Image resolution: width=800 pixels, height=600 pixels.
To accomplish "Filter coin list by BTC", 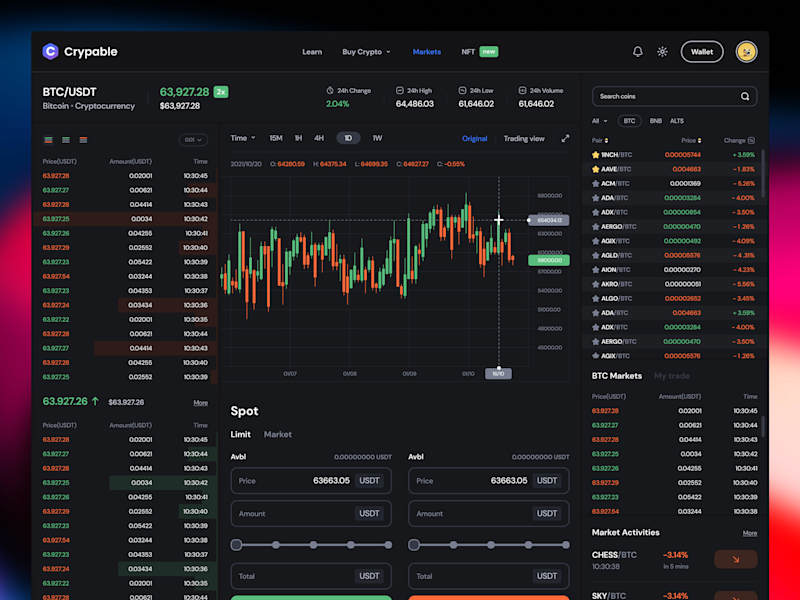I will (x=629, y=121).
